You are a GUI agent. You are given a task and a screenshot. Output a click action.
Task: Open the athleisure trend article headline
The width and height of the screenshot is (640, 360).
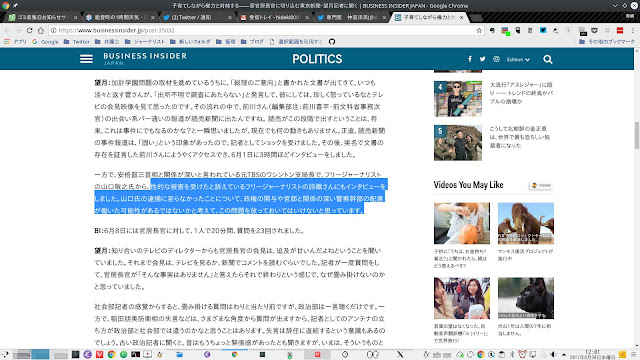[521, 93]
